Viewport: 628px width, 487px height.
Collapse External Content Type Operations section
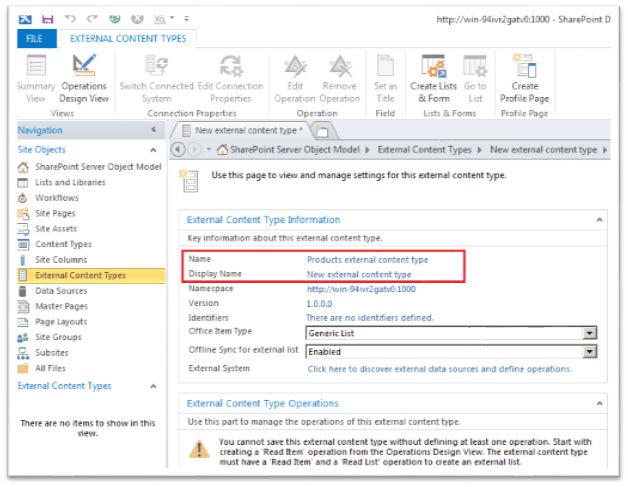point(599,403)
